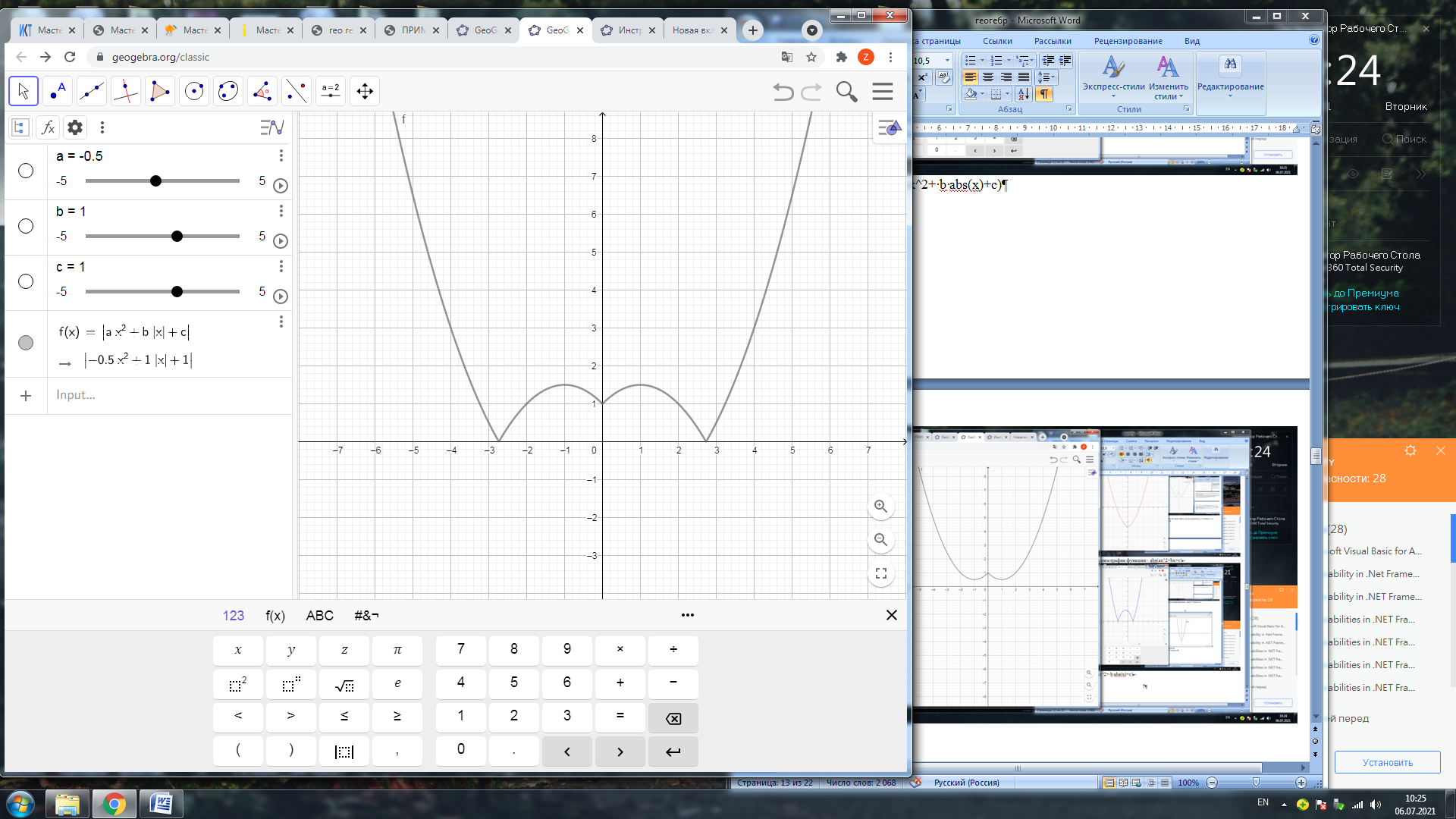Toggle visibility of slider c

(26, 281)
